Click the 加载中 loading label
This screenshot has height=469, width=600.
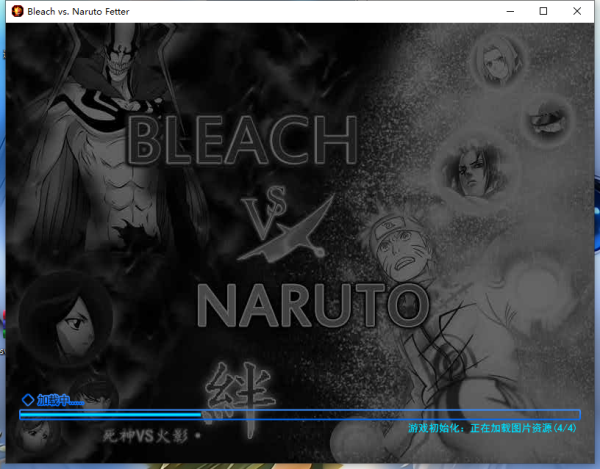[x=60, y=401]
